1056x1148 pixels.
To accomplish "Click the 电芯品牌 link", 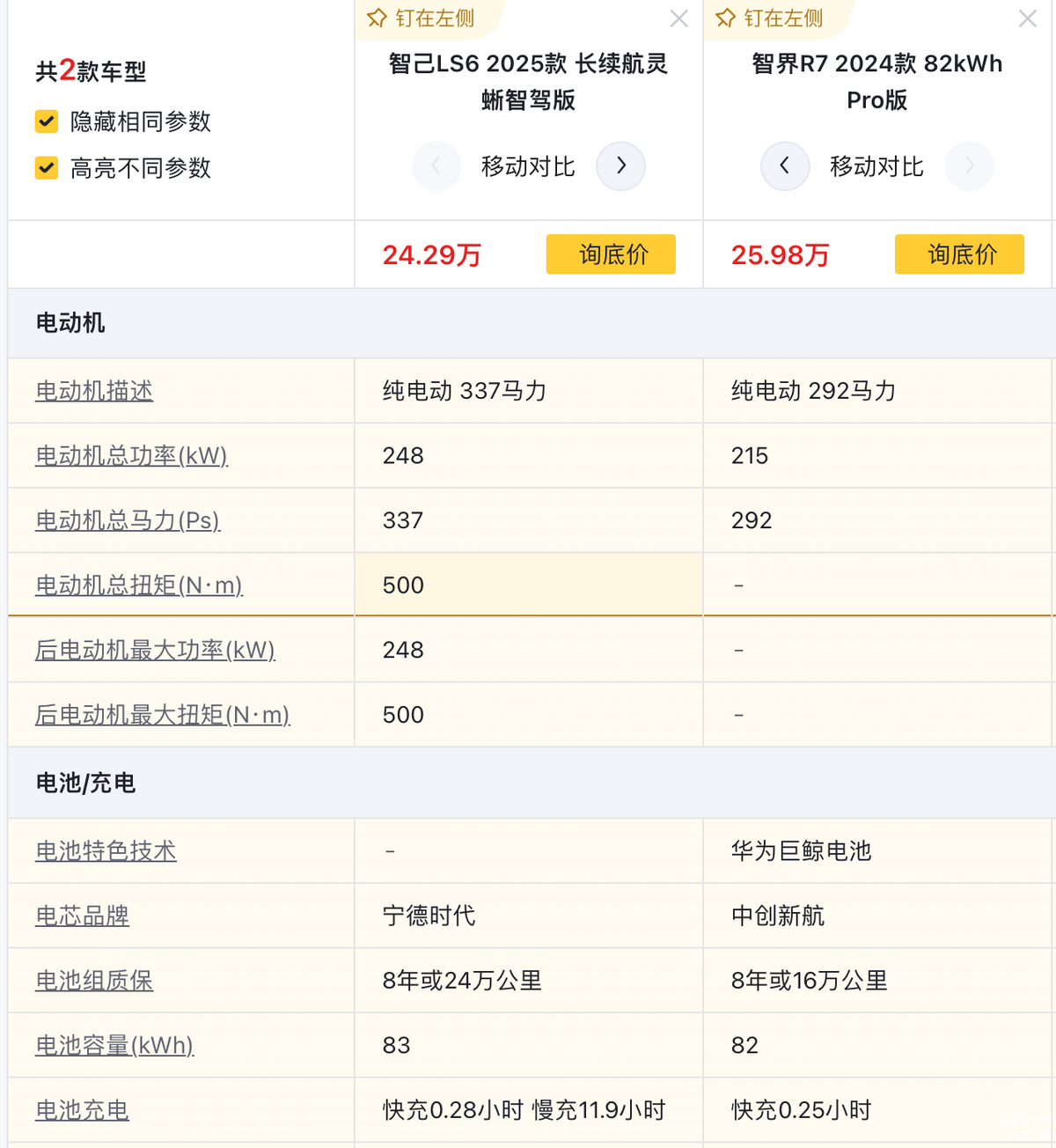I will pos(82,916).
